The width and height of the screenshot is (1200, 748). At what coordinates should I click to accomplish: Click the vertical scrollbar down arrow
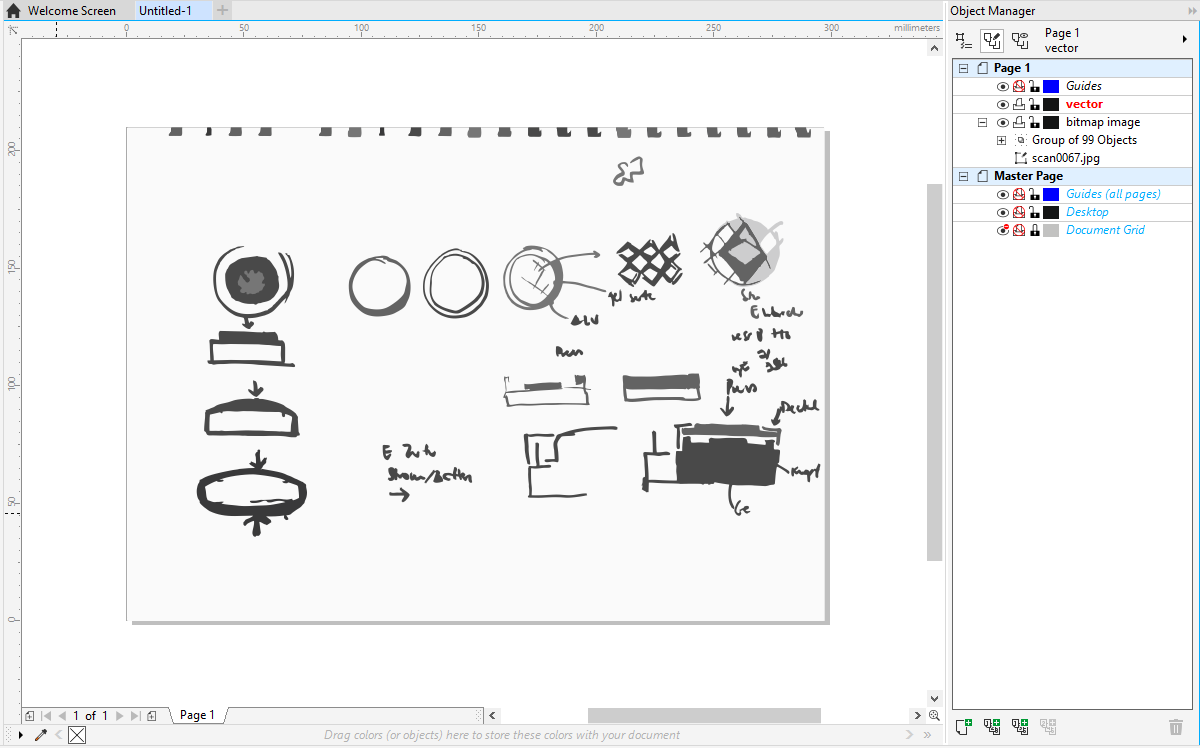coord(934,698)
